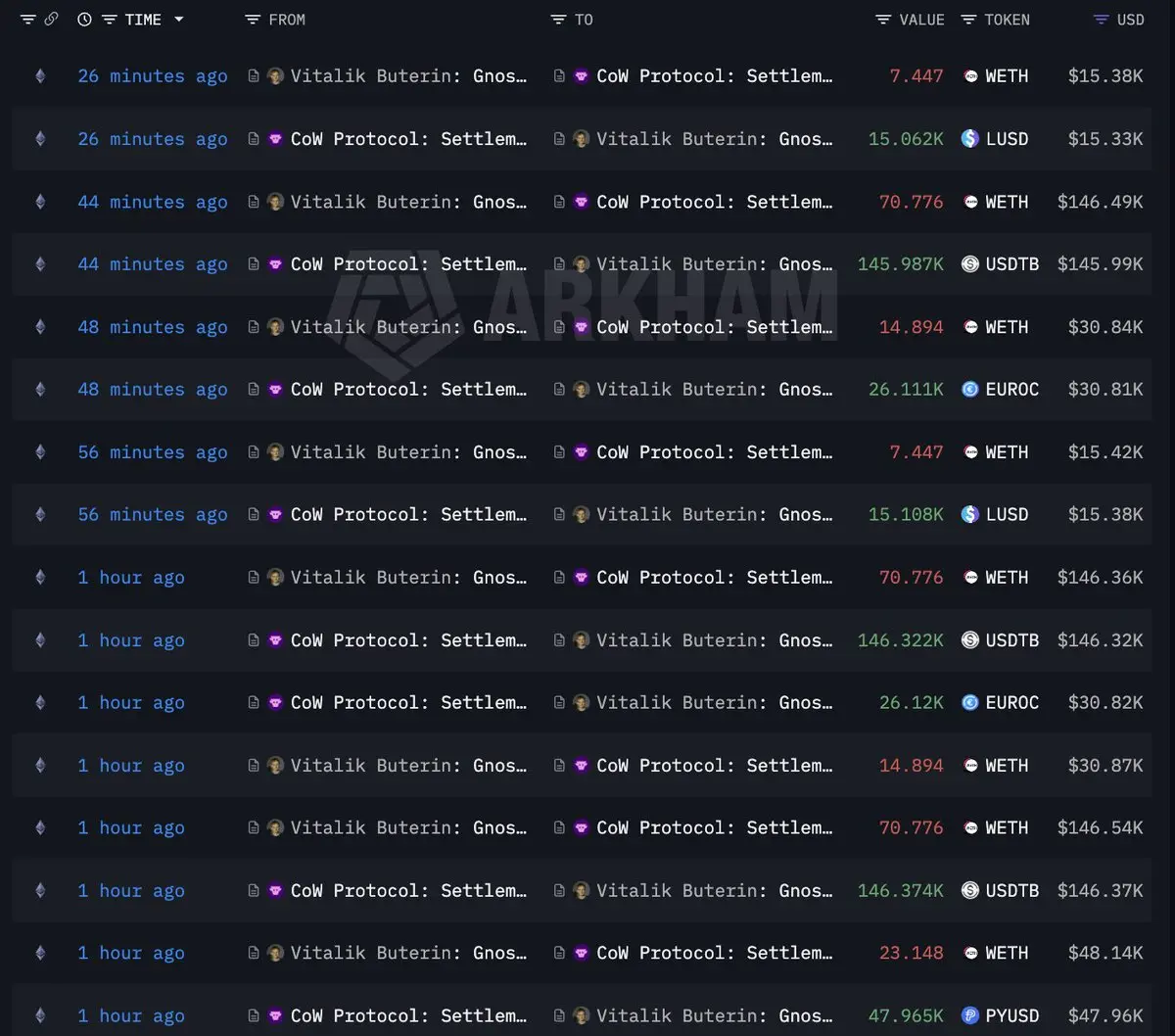Click Ethereum icon in the $15.33K row
This screenshot has height=1036, width=1175.
pyautogui.click(x=40, y=139)
